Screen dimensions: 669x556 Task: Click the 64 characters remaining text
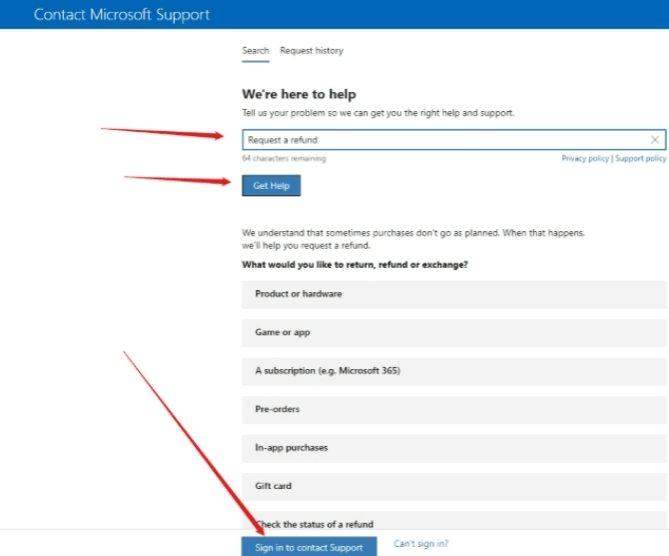pos(284,158)
